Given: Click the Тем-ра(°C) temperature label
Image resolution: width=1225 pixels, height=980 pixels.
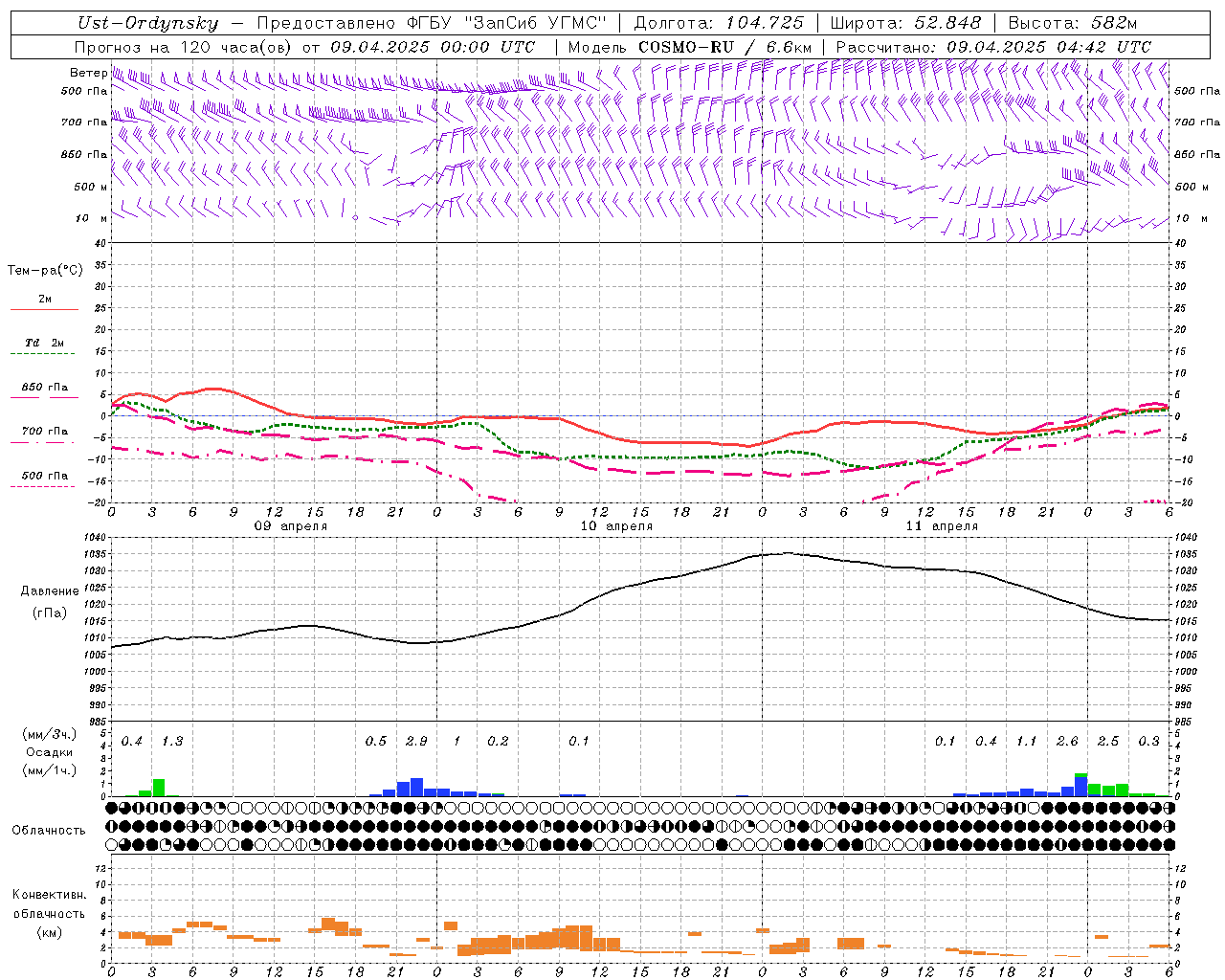Looking at the screenshot, I should coord(45,271).
